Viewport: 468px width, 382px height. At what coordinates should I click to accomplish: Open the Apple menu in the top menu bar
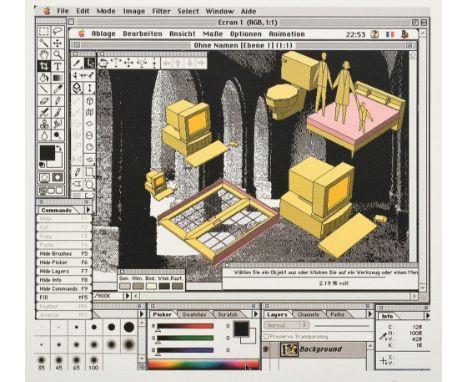[47, 11]
